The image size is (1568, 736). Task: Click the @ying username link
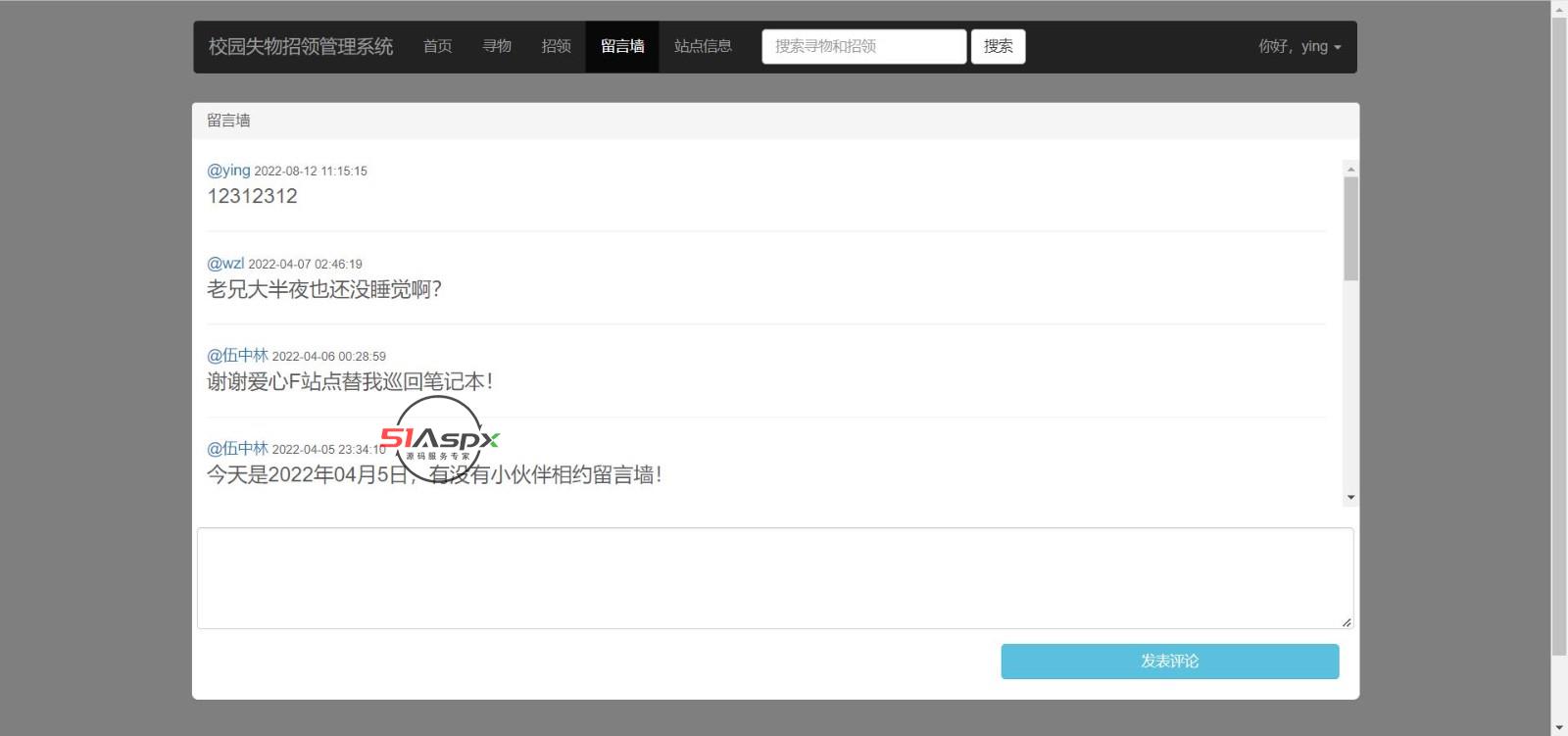(228, 170)
